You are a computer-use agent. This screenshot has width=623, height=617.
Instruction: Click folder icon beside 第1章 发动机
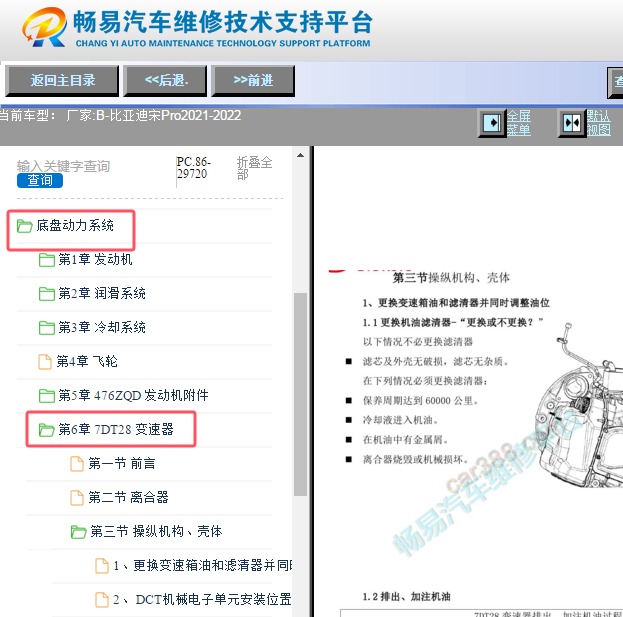click(47, 260)
